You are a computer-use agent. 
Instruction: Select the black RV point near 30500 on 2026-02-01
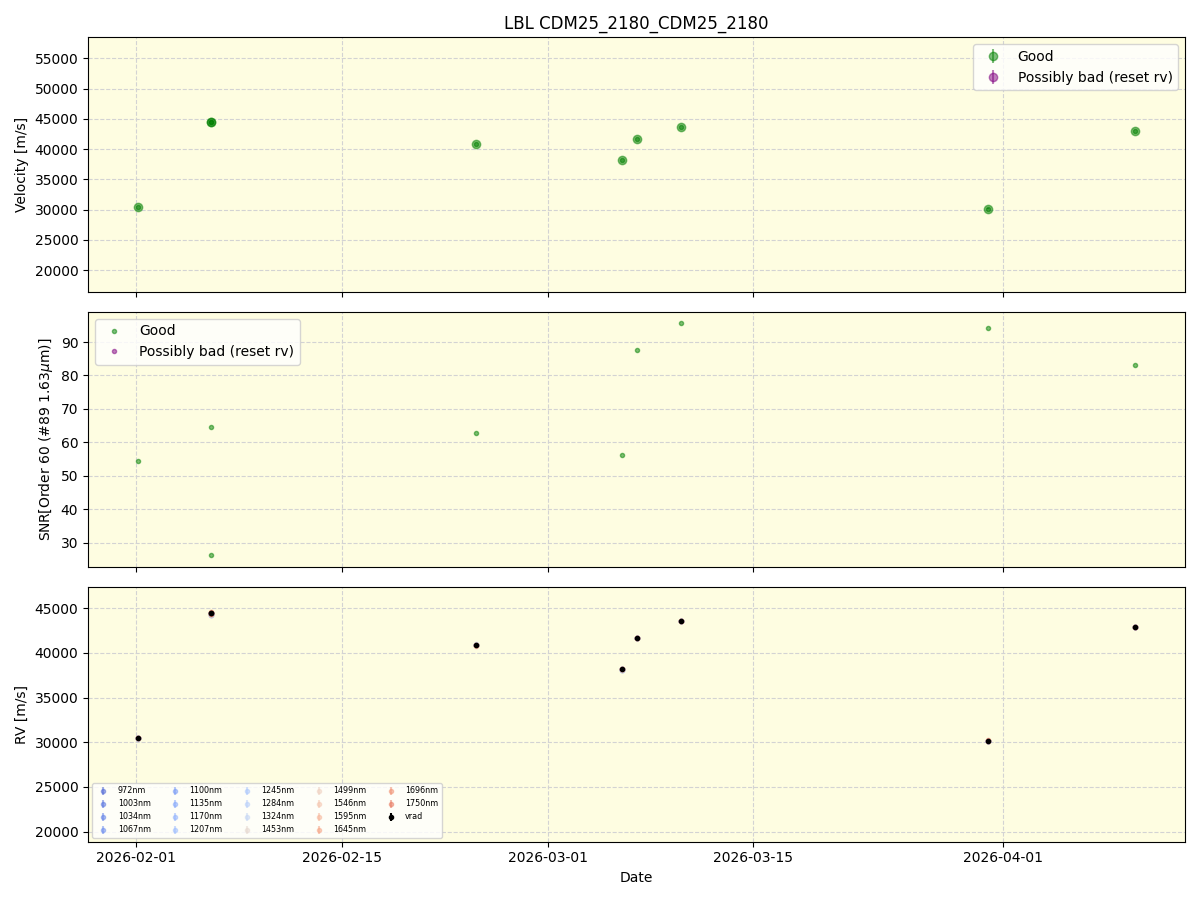[x=138, y=738]
